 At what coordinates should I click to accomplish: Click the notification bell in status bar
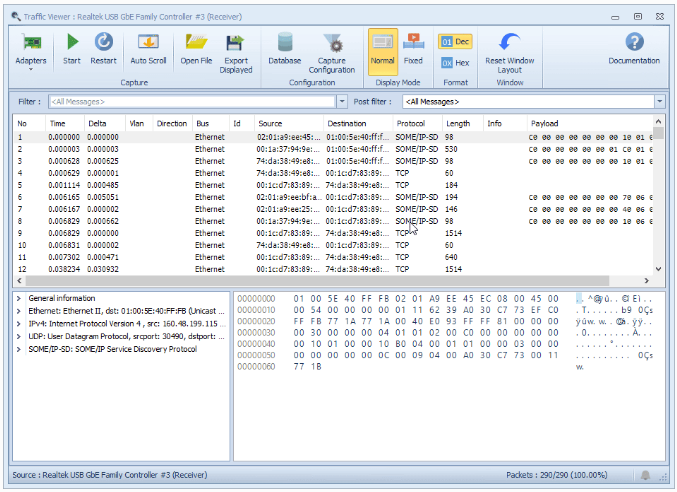tap(645, 476)
